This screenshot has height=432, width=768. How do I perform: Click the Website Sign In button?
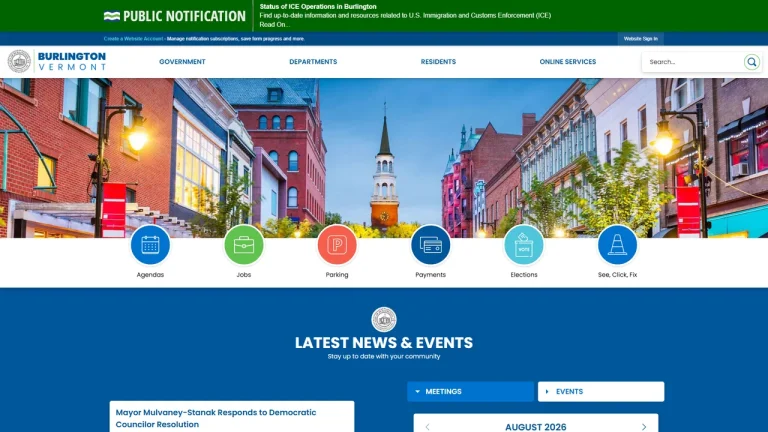click(x=641, y=39)
